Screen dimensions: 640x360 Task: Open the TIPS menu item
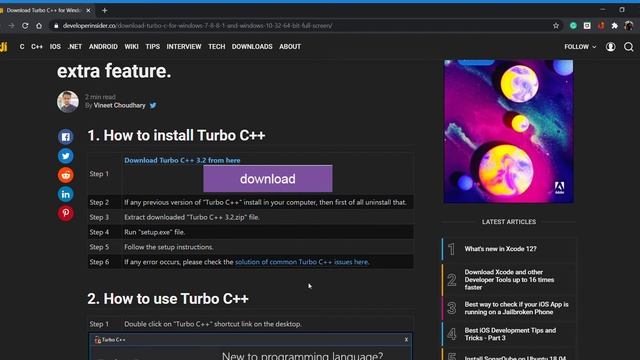pos(153,47)
